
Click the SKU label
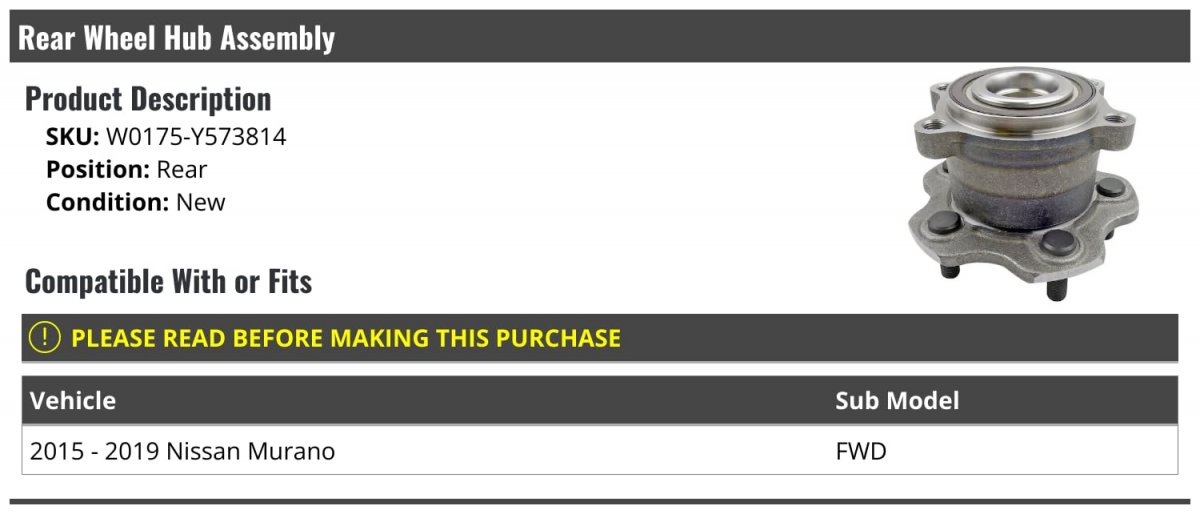point(72,137)
